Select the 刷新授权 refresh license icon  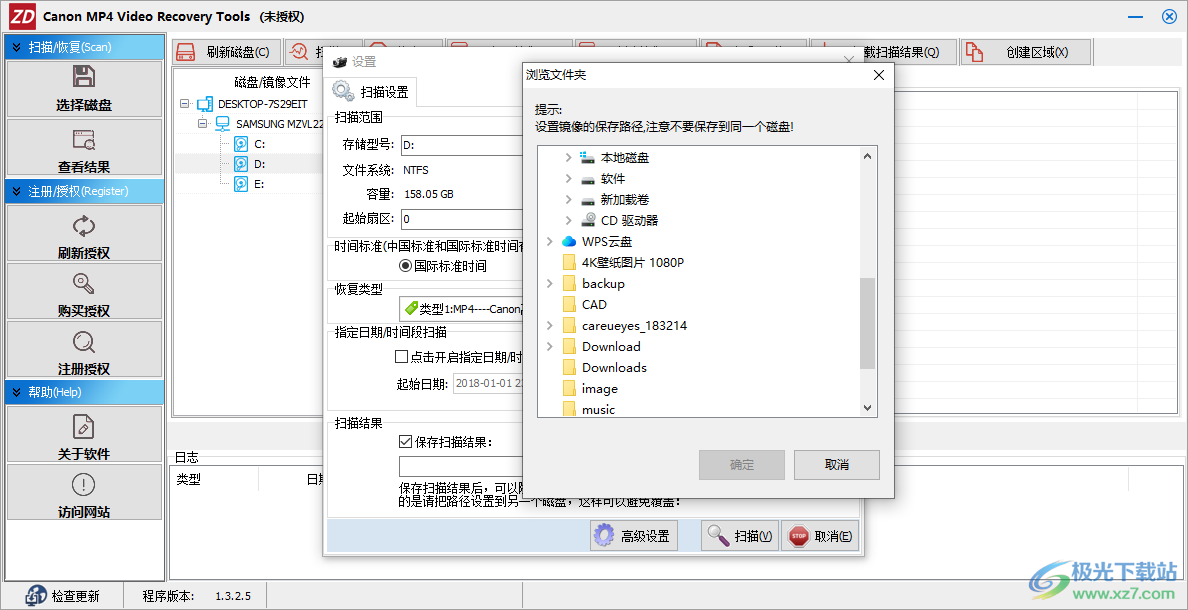[83, 225]
